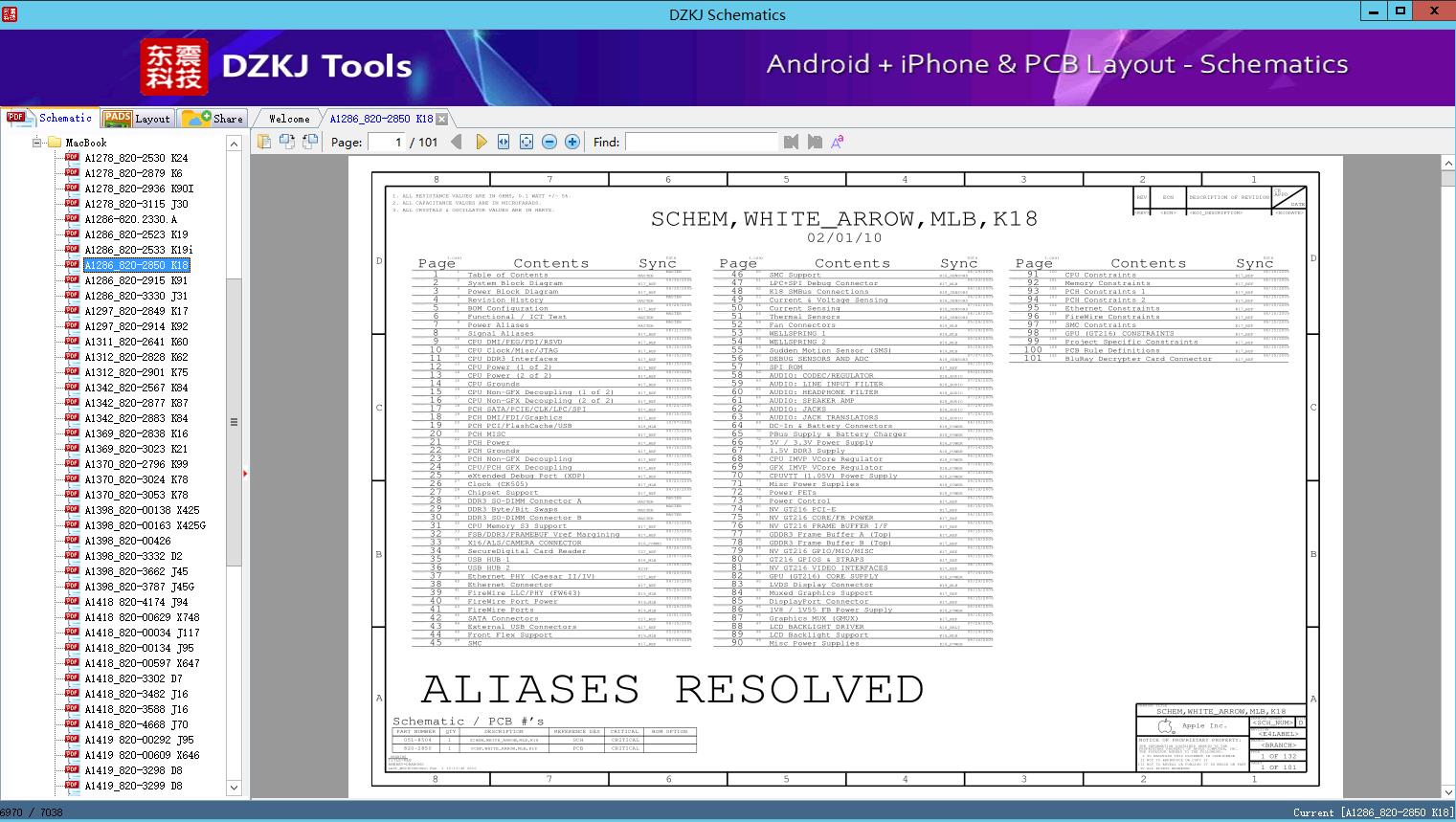Fit whole page in view
1456x822 pixels.
click(x=526, y=142)
